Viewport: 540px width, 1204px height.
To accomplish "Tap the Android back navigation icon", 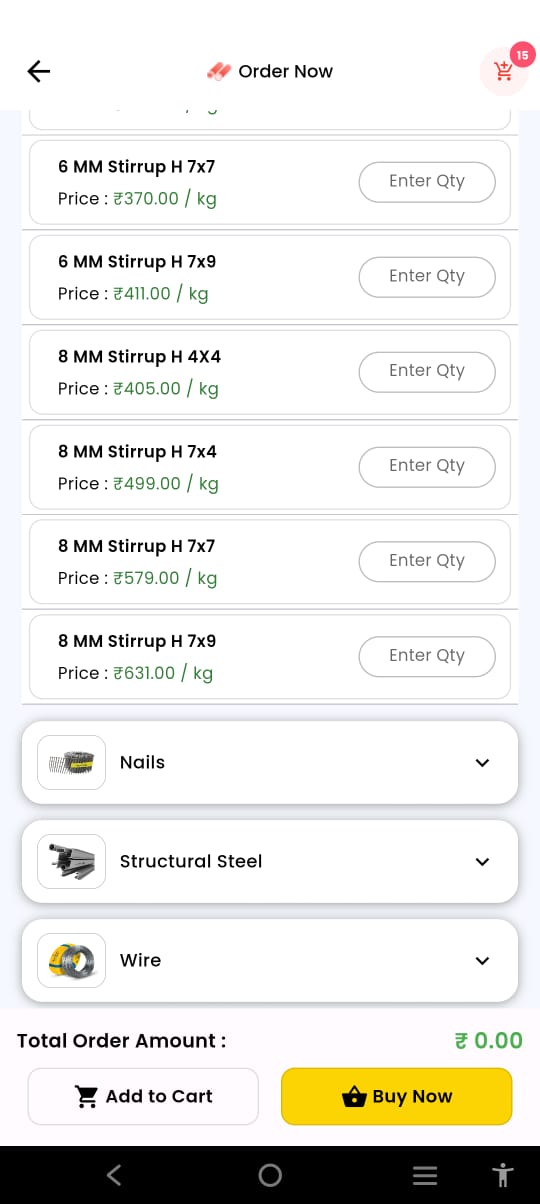I will coord(114,1175).
